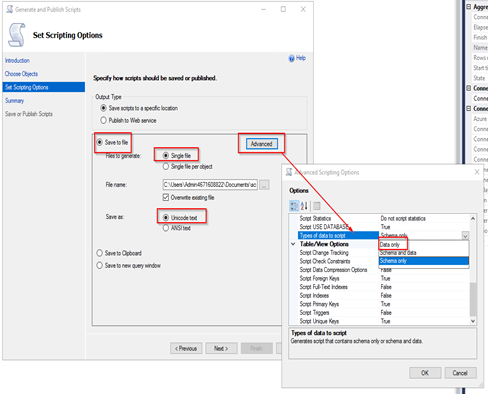The image size is (488, 394).
Task: Cancel the Advanced Scripting Options dialog
Action: (x=460, y=373)
